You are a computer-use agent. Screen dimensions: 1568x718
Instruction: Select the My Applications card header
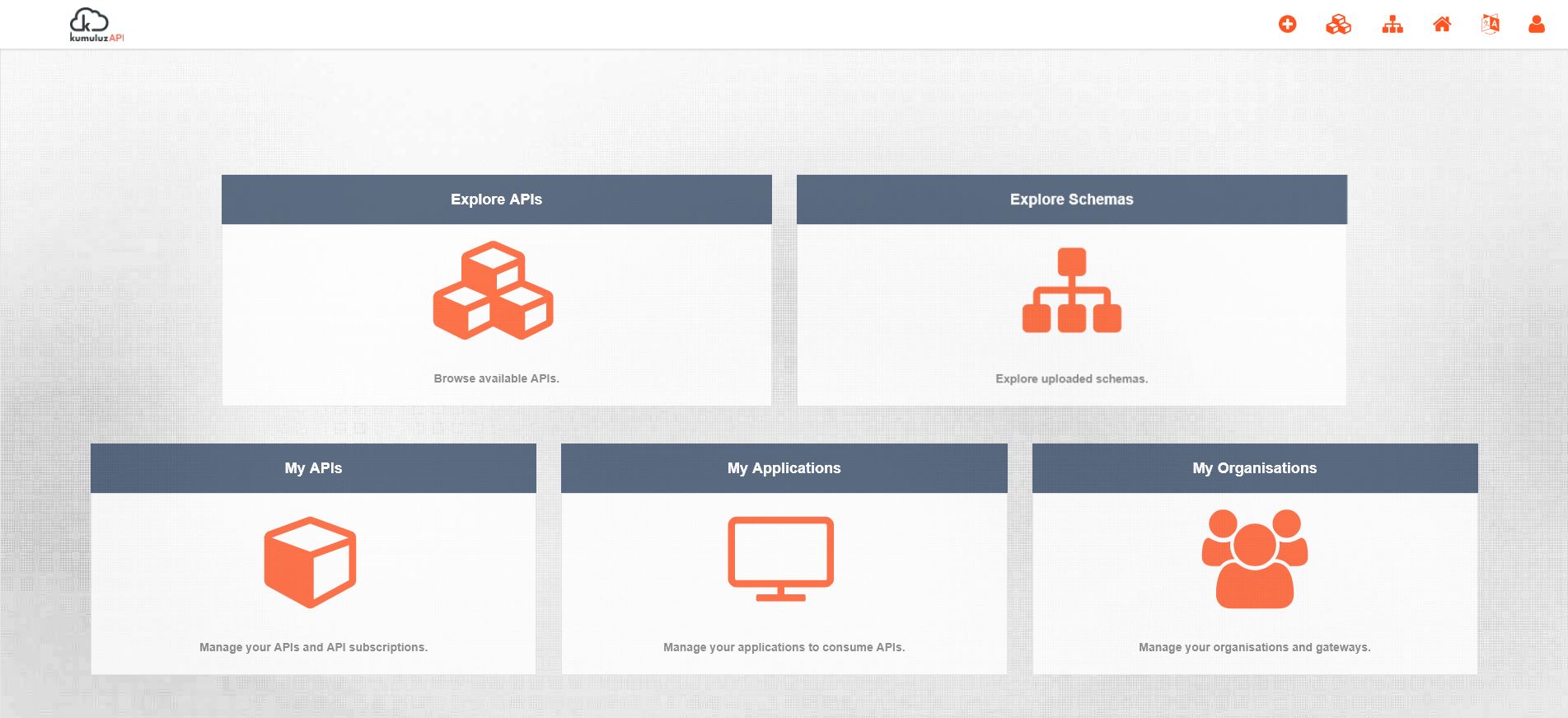pos(784,468)
